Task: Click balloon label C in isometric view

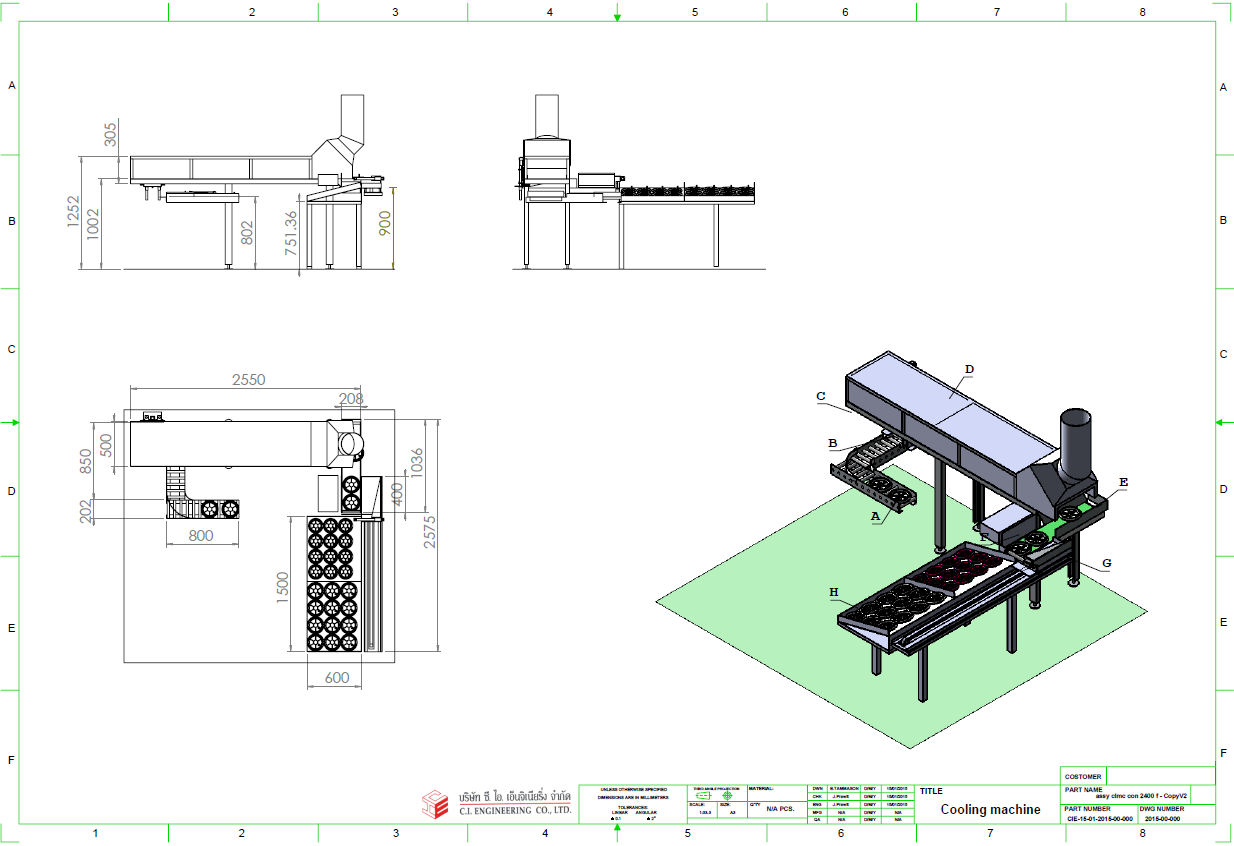Action: pyautogui.click(x=821, y=396)
